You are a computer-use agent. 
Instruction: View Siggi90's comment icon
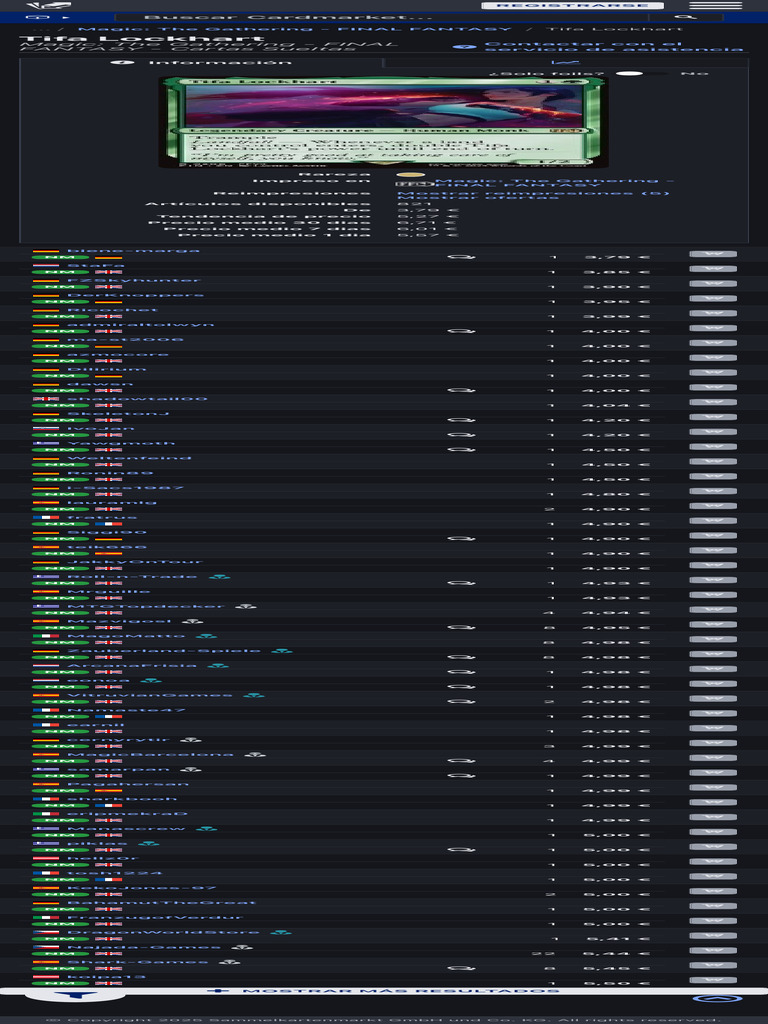pyautogui.click(x=461, y=539)
